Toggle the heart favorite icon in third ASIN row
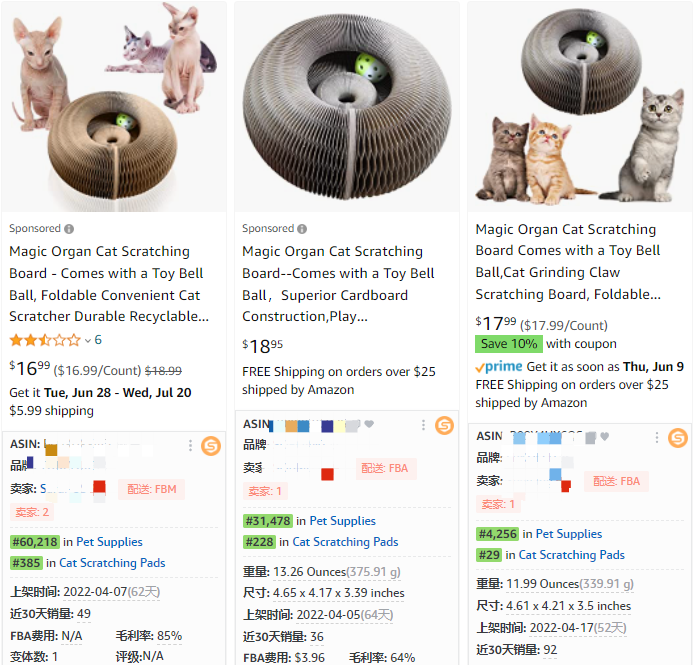 605,437
